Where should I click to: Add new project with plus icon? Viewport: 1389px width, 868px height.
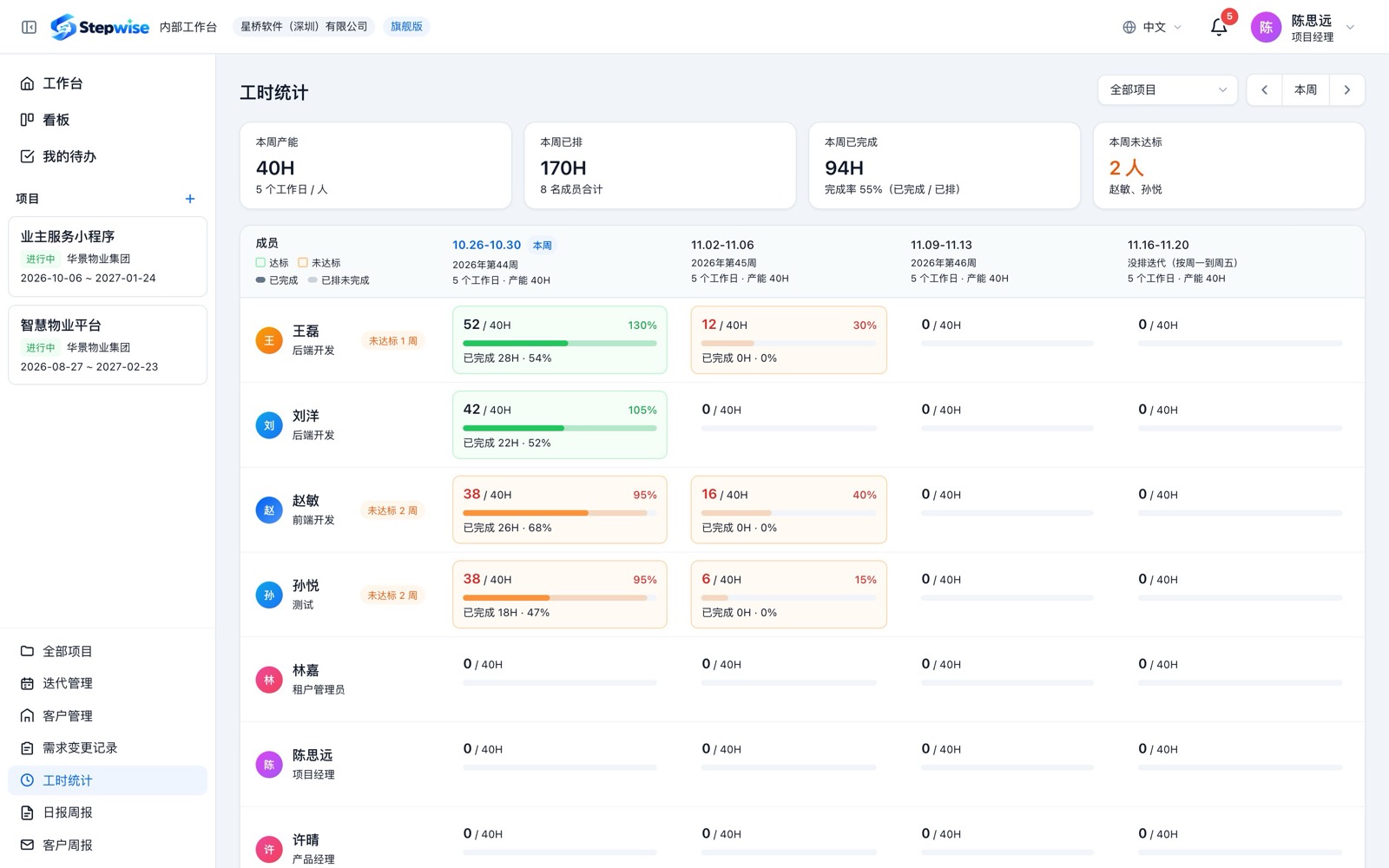click(190, 199)
